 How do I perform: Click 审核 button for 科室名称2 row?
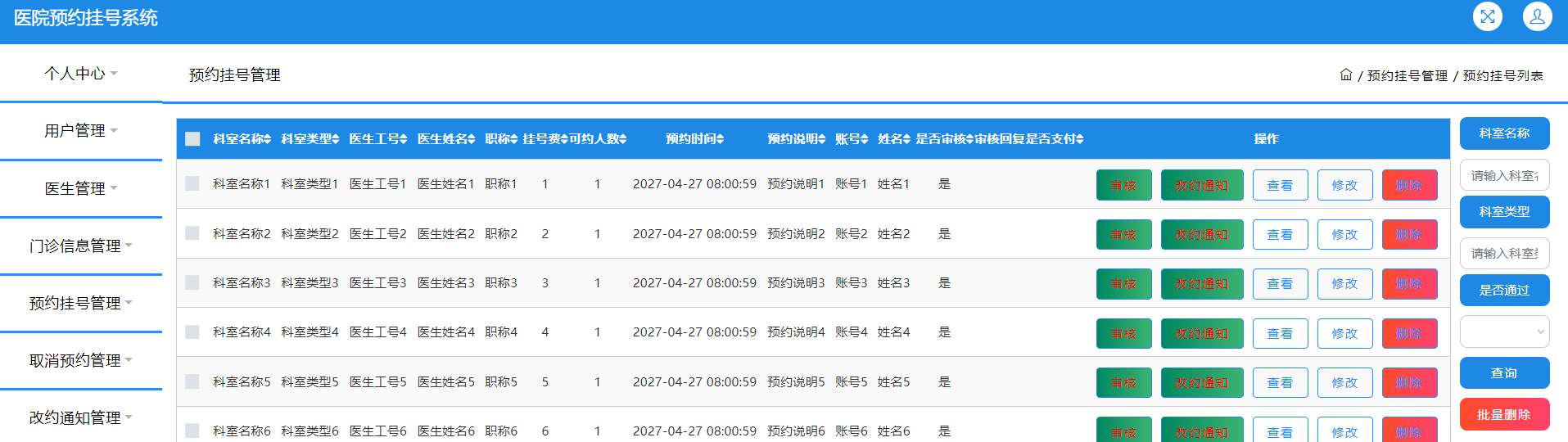click(x=1123, y=234)
